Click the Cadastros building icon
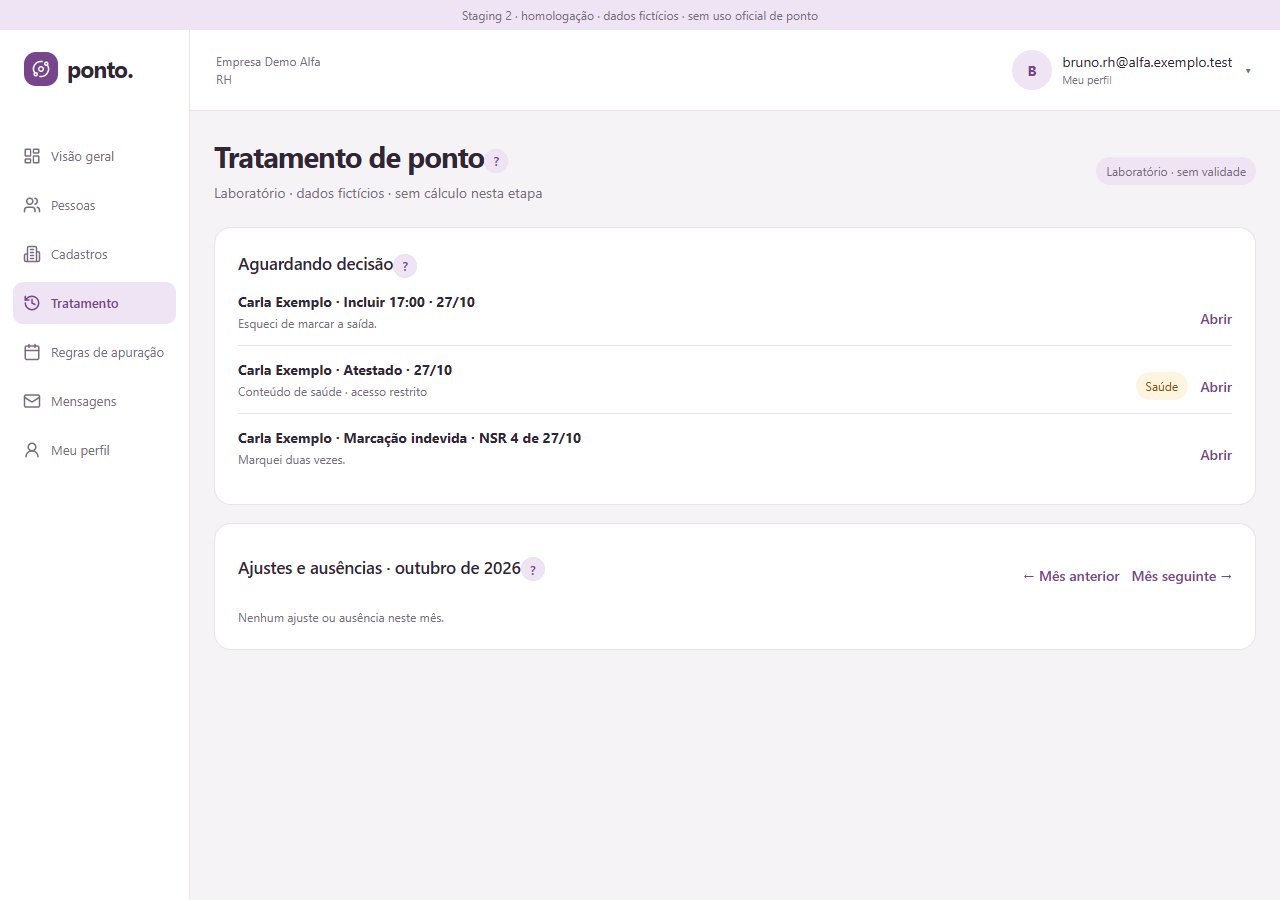This screenshot has height=900, width=1280. pyautogui.click(x=32, y=254)
